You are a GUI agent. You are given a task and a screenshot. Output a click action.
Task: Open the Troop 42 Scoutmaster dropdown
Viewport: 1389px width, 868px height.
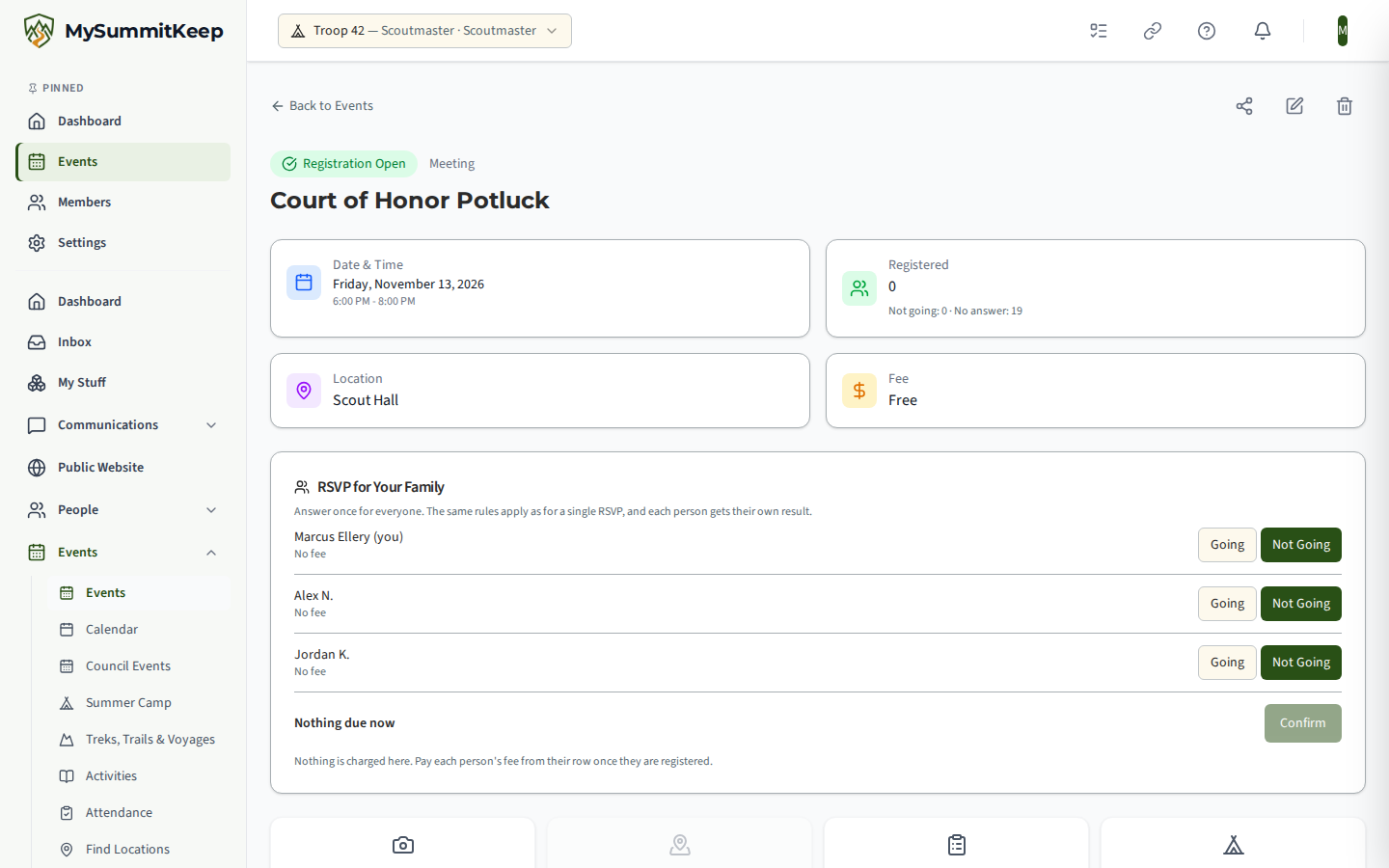(x=424, y=31)
